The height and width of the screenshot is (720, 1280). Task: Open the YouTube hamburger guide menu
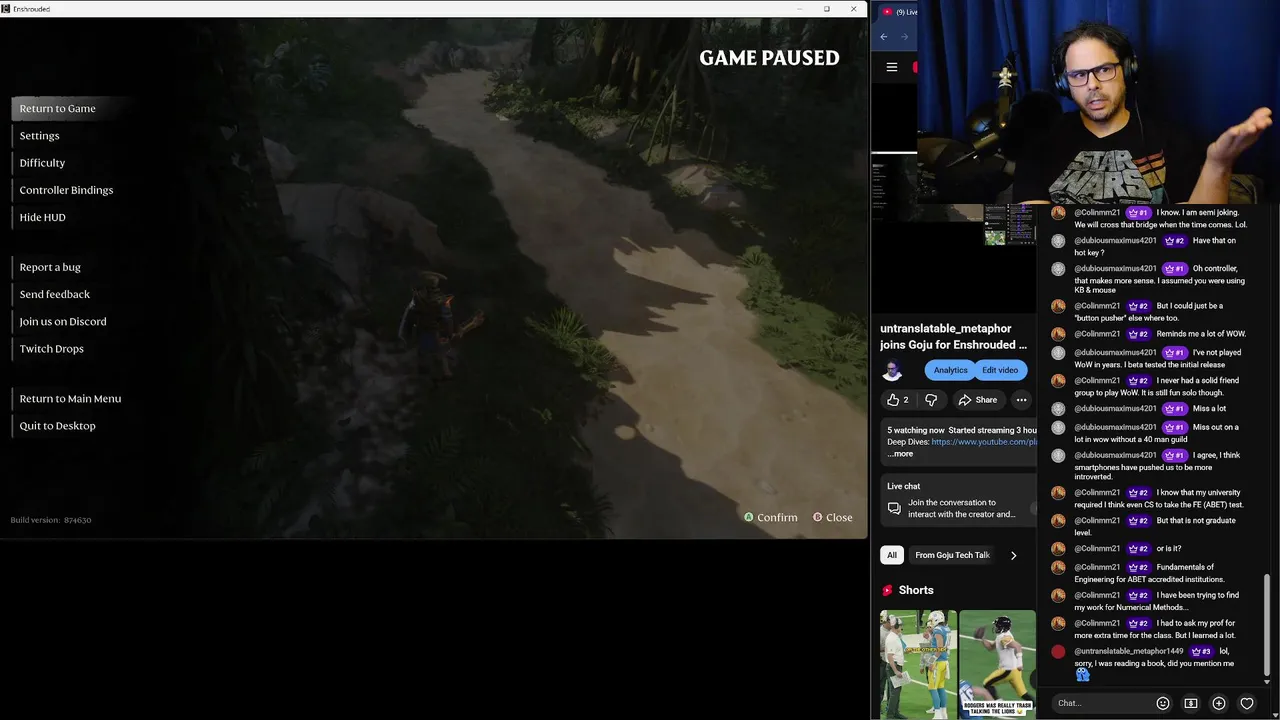(892, 67)
